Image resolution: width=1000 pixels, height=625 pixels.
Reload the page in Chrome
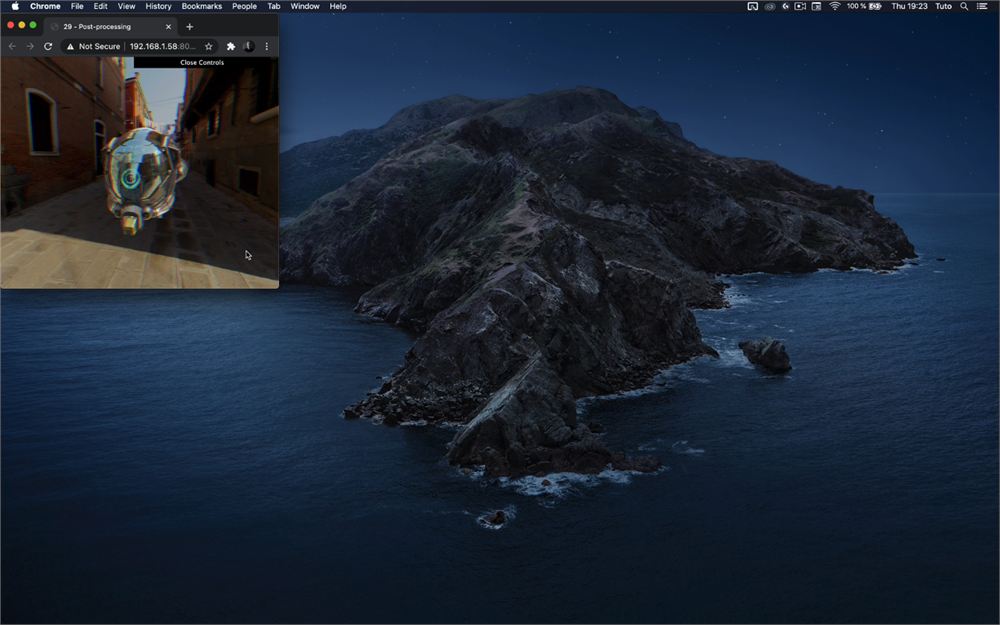click(48, 47)
